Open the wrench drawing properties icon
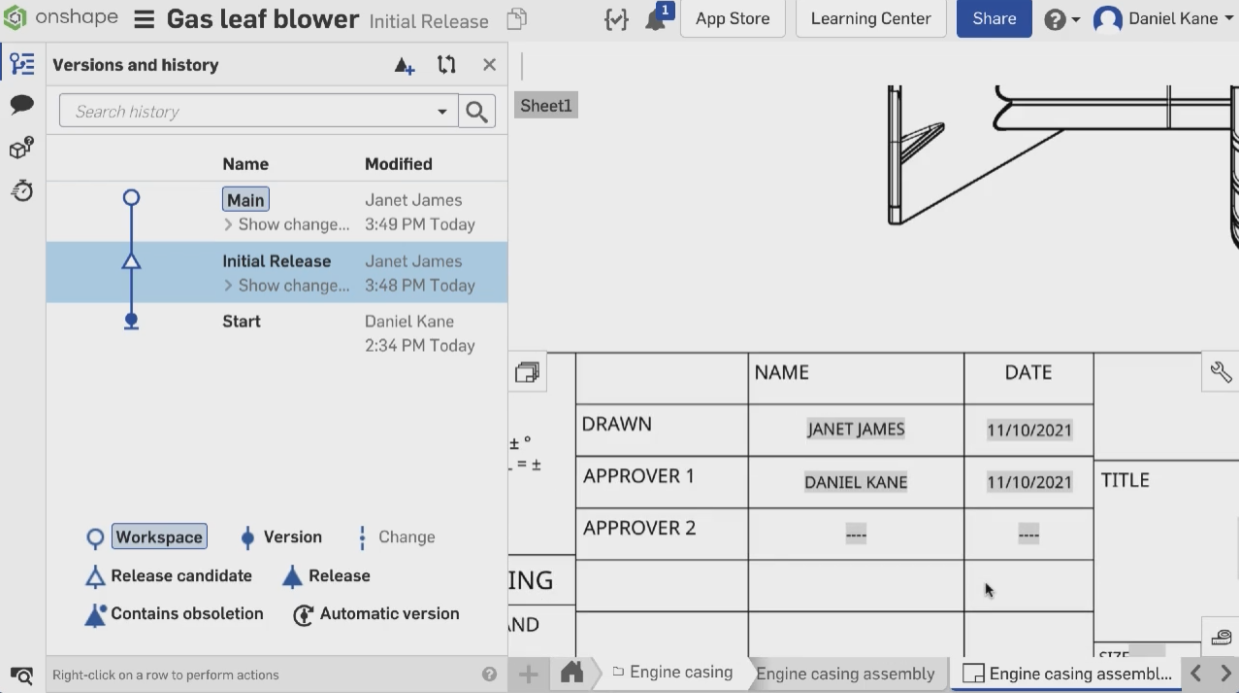 1221,372
